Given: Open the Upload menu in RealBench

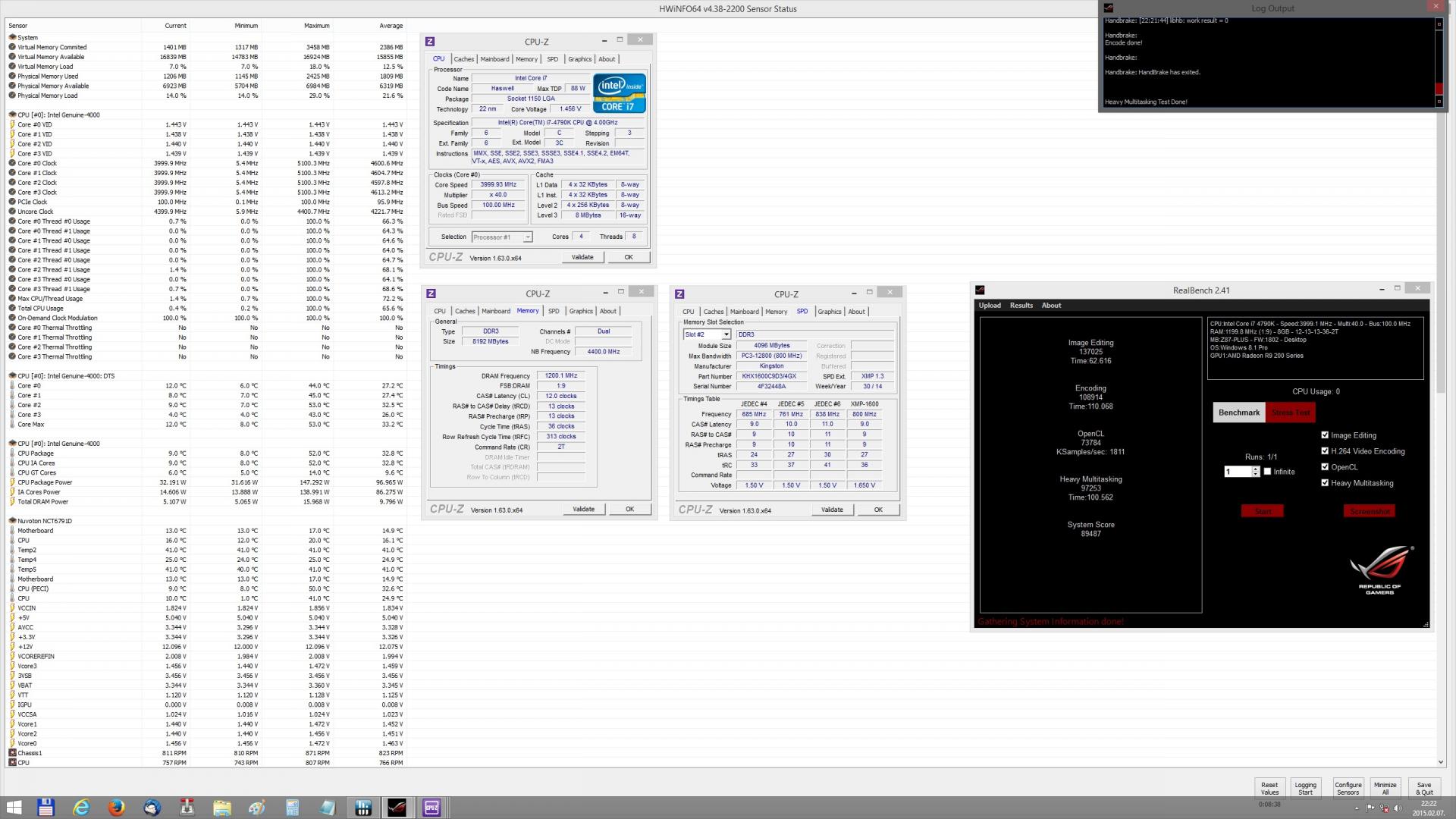Looking at the screenshot, I should click(x=990, y=306).
